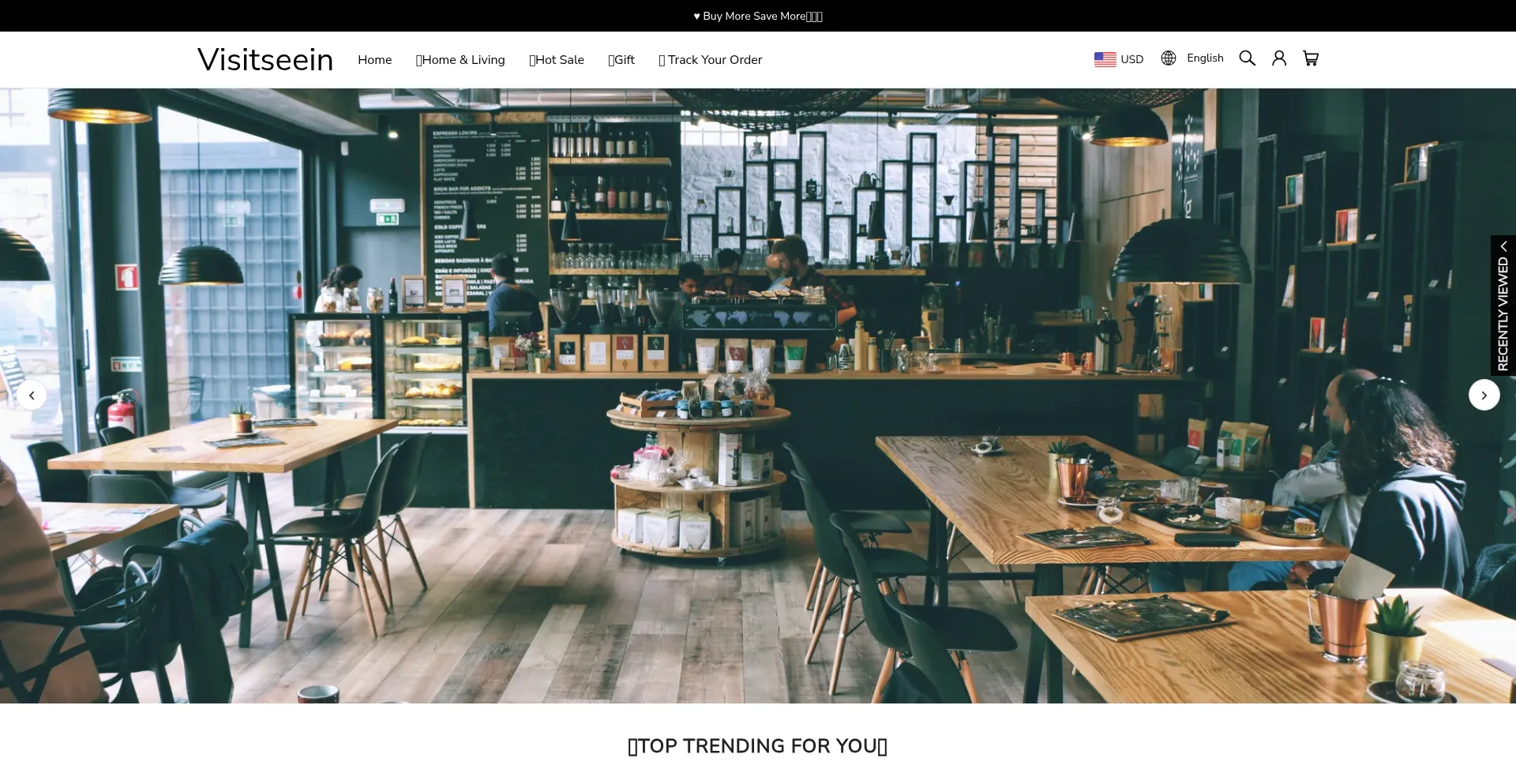Click the Visitseein logo
The image size is (1516, 784).
(265, 60)
